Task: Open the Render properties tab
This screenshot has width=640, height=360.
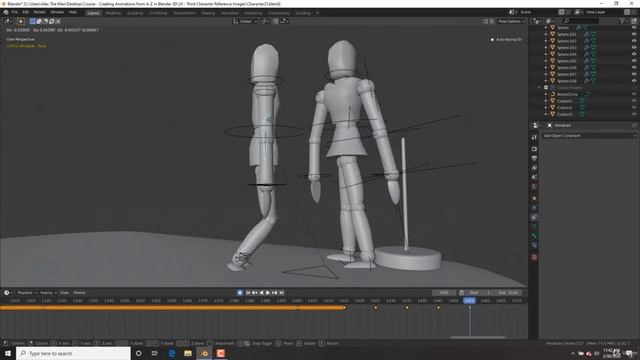Action: pyautogui.click(x=534, y=149)
